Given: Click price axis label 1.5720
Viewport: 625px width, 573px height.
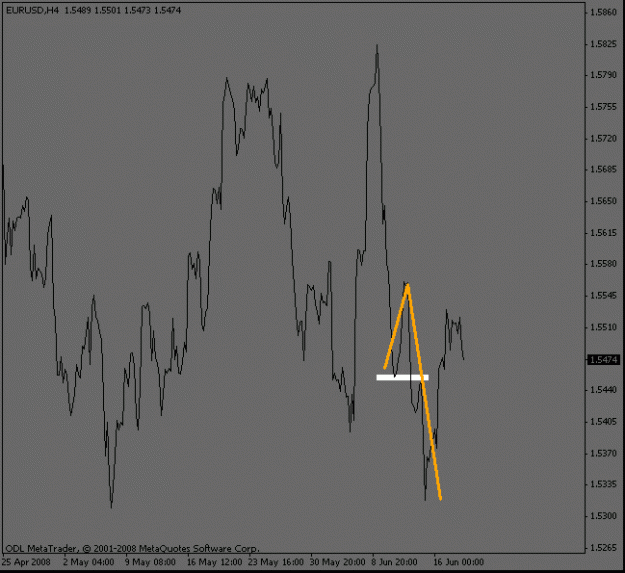Looking at the screenshot, I should tap(603, 139).
